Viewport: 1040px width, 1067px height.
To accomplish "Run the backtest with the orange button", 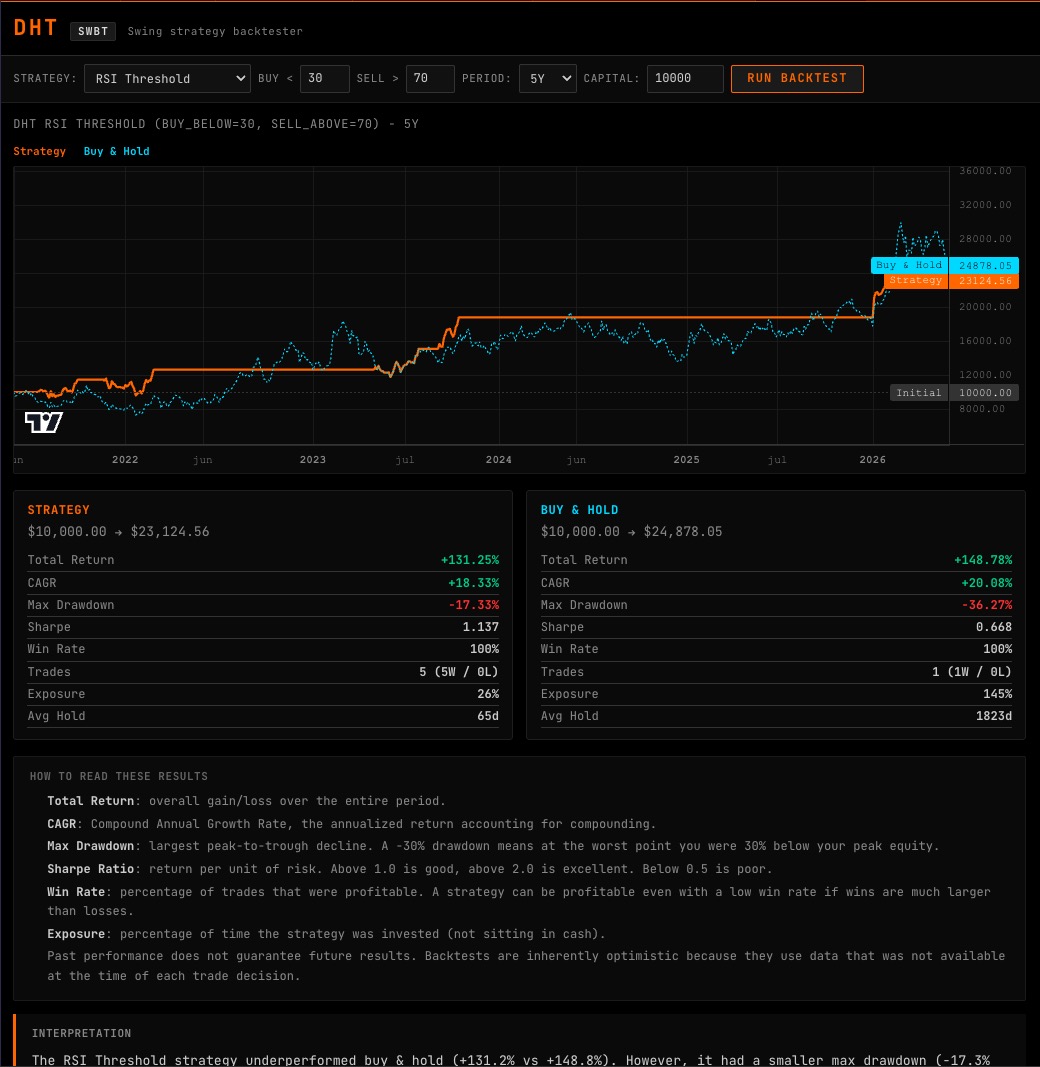I will (797, 78).
